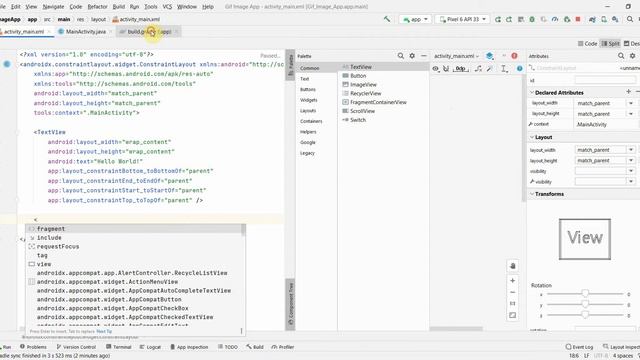The image size is (640, 360).
Task: Click the red Stop button in toolbar
Action: 578,19
